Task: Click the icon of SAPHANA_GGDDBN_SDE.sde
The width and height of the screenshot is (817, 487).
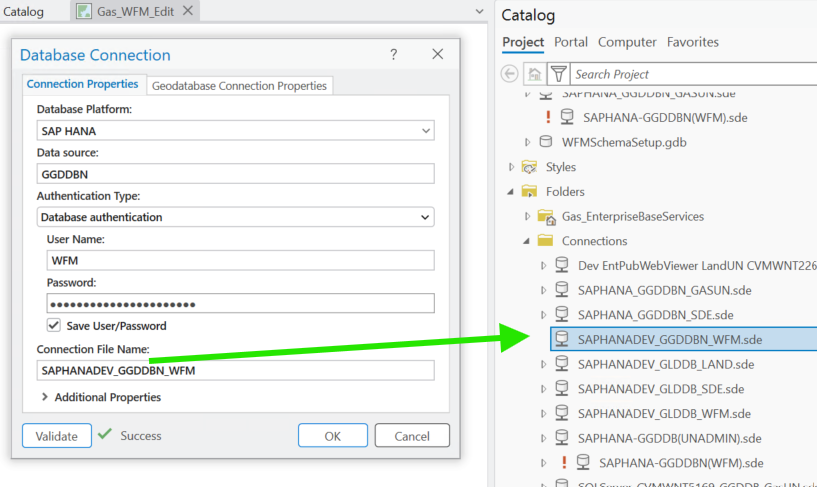Action: [562, 314]
